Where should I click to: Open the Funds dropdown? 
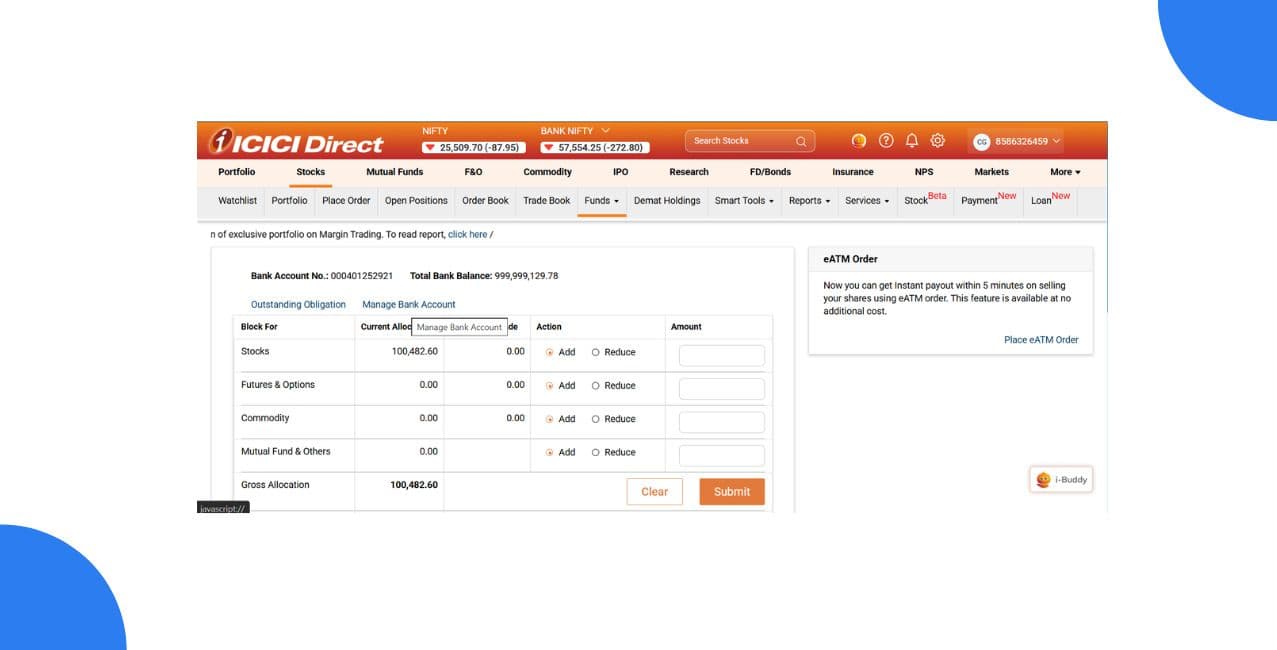pyautogui.click(x=601, y=201)
